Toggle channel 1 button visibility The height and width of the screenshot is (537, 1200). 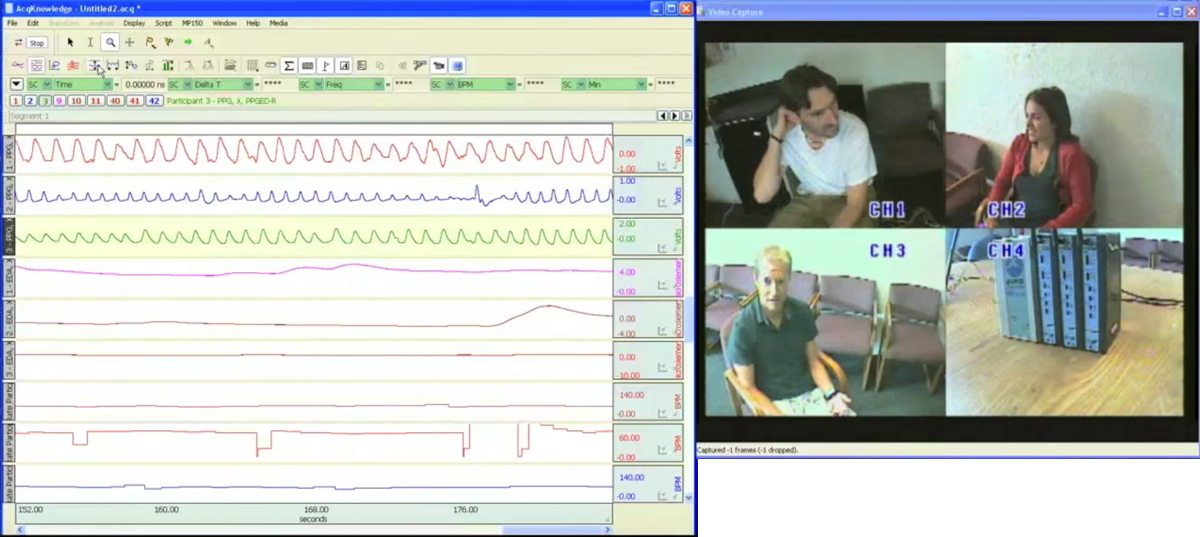[x=16, y=101]
